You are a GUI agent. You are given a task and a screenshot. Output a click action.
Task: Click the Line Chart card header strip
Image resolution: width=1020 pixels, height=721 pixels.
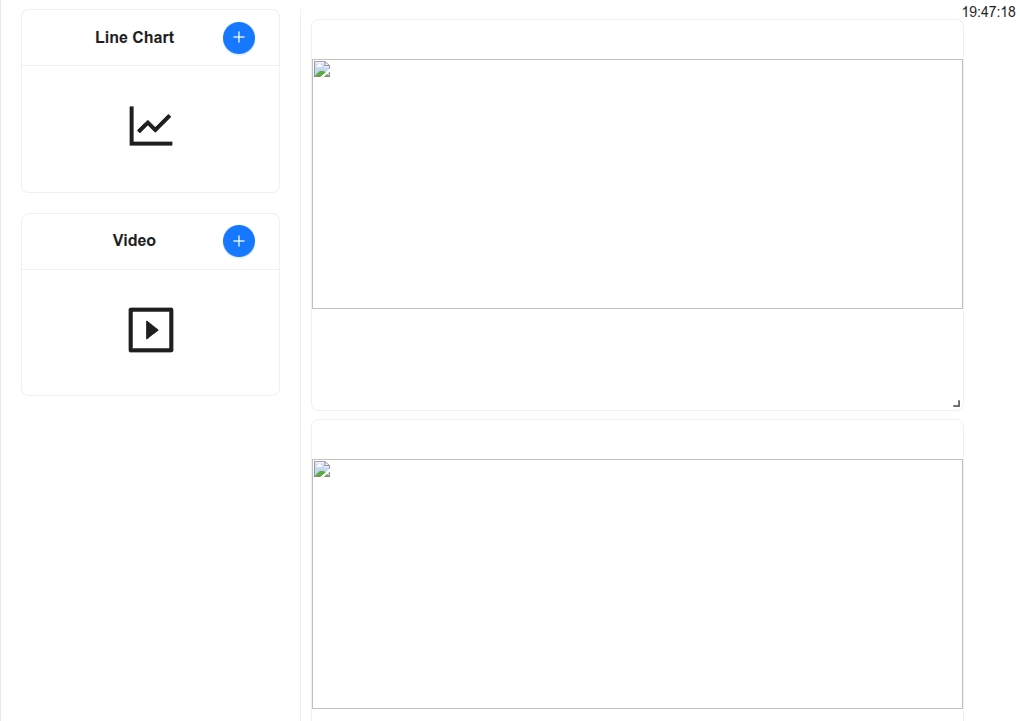pyautogui.click(x=150, y=38)
